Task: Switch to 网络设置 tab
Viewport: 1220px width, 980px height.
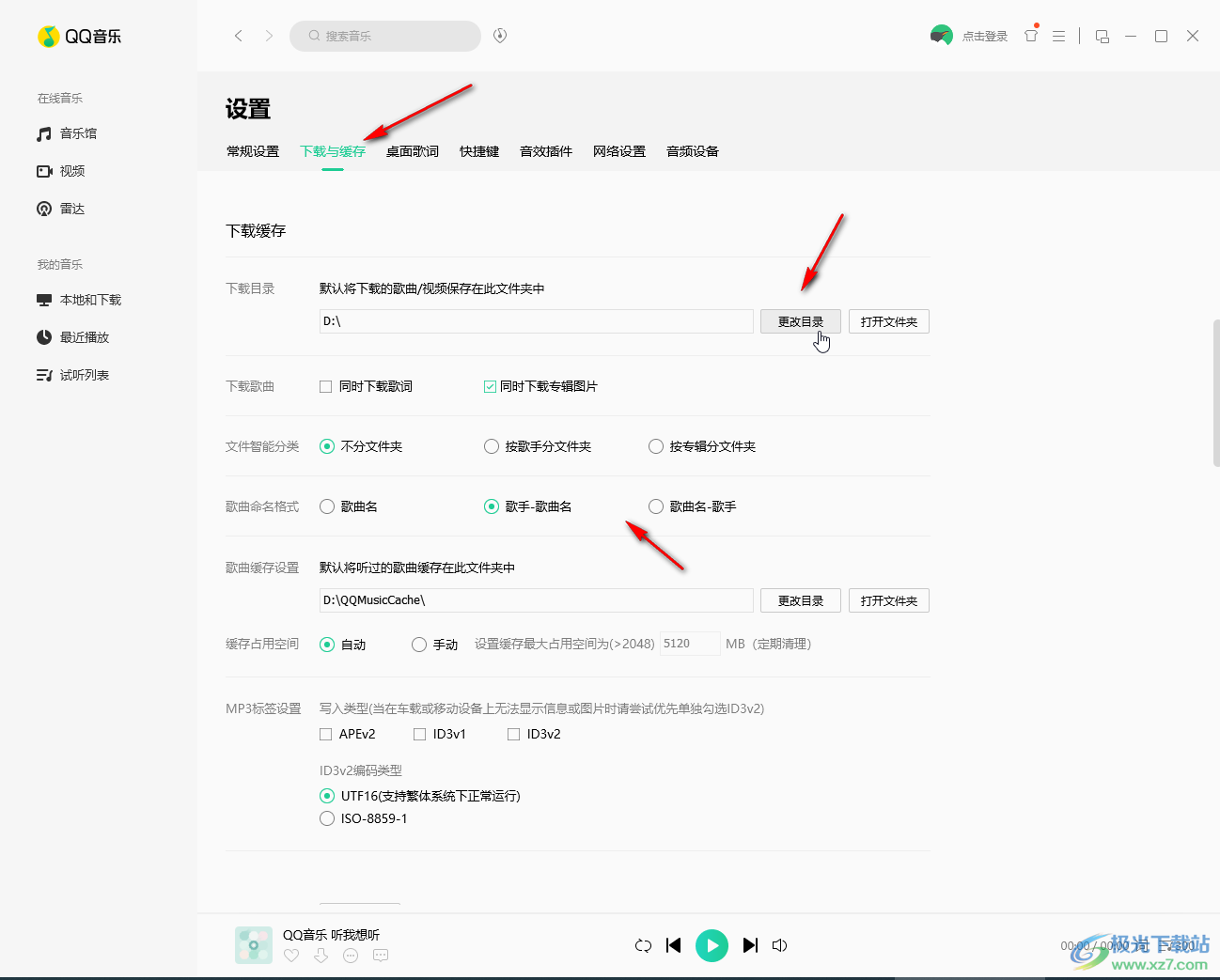Action: click(x=619, y=151)
